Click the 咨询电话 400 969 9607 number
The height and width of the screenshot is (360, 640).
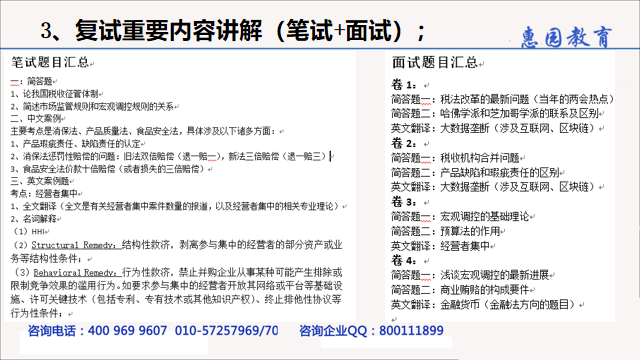tap(127, 330)
